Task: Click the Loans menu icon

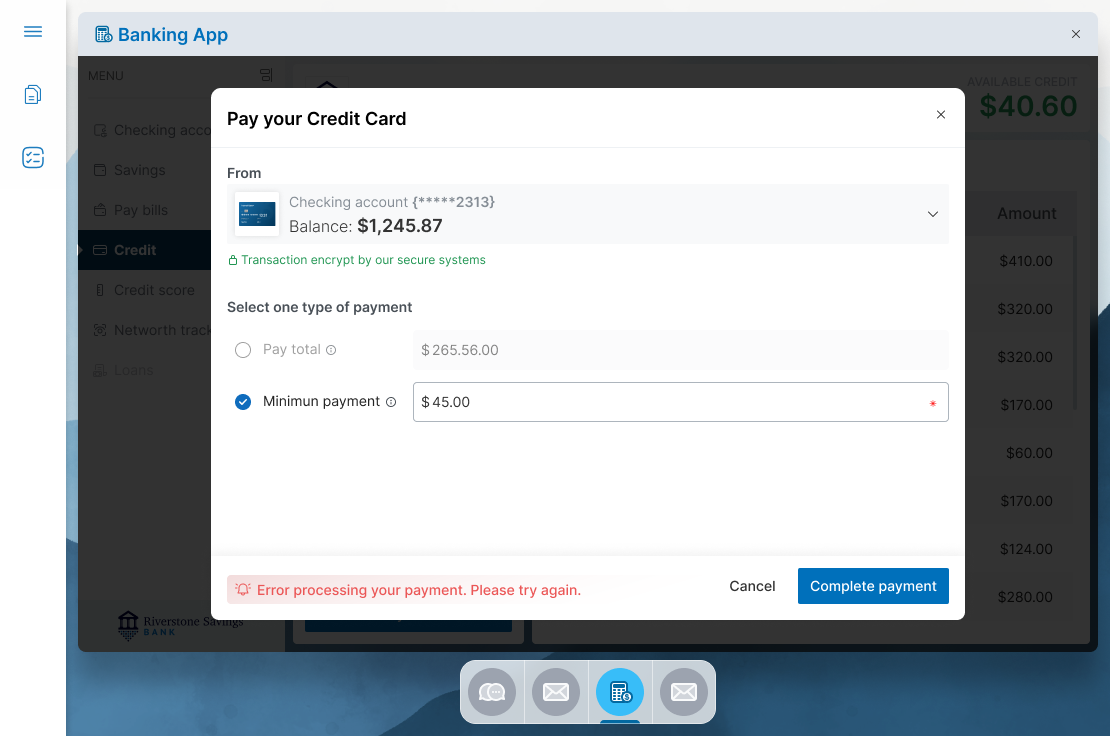Action: point(100,370)
